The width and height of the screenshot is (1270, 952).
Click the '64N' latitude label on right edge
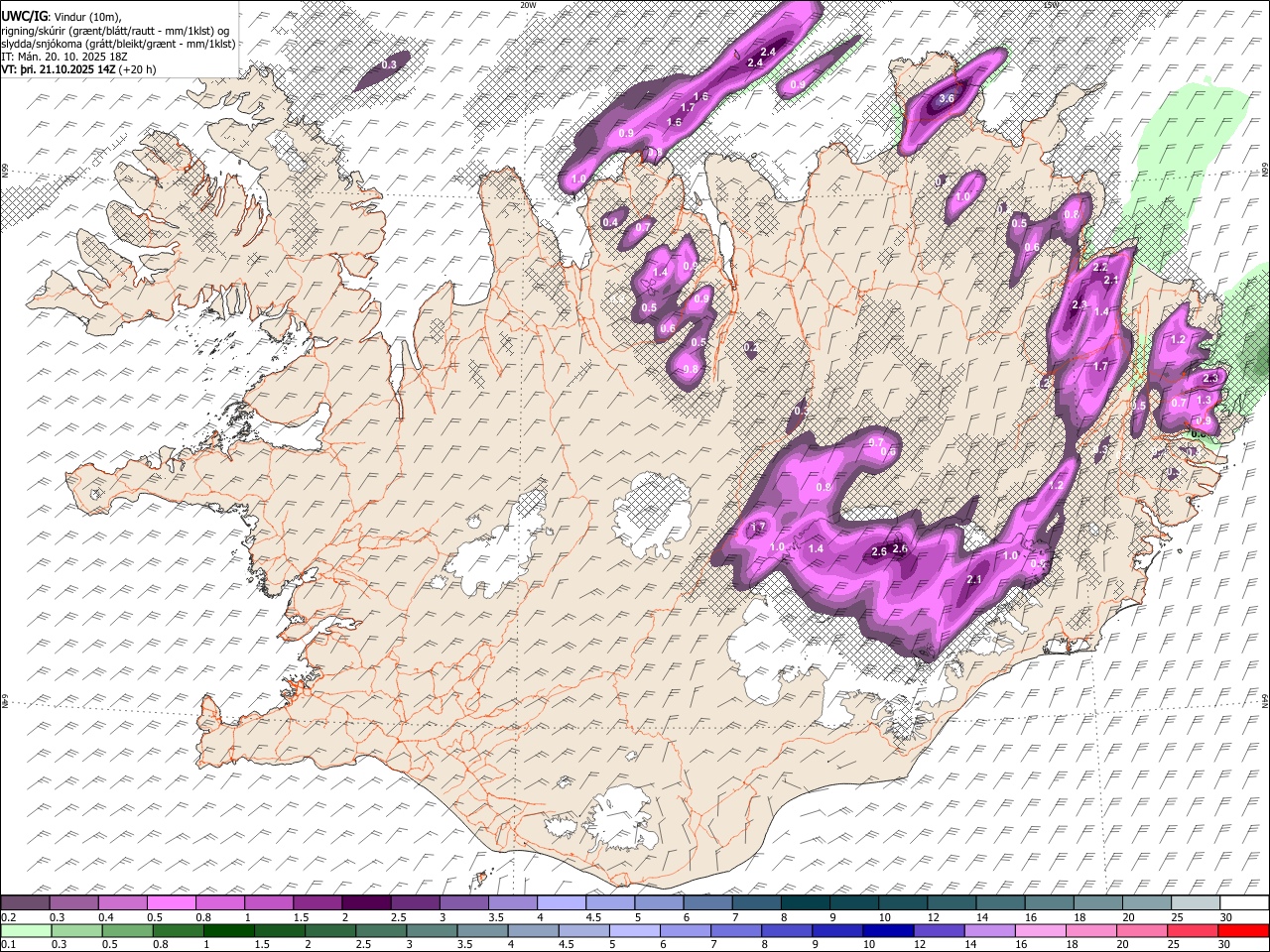[x=1265, y=699]
